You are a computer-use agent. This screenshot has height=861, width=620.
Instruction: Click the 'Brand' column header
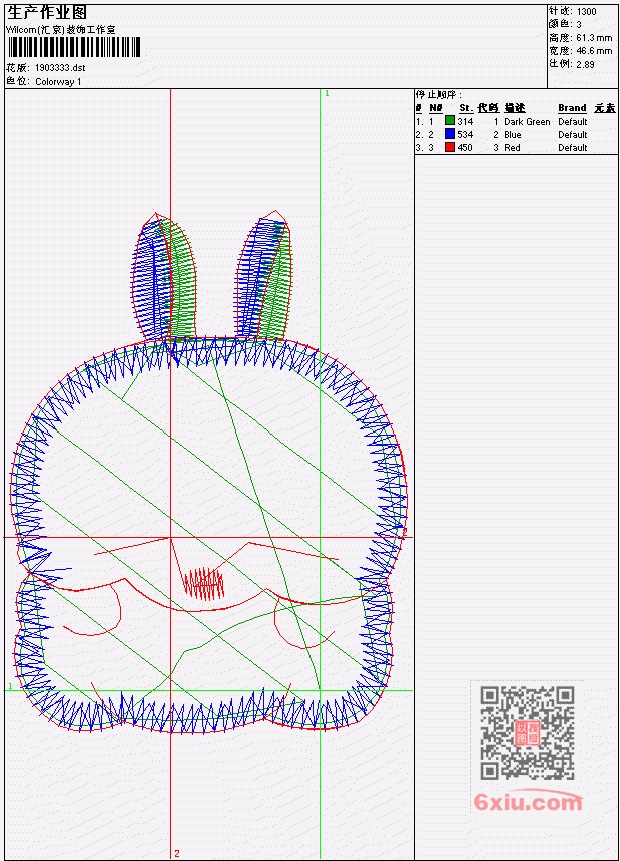pos(572,108)
